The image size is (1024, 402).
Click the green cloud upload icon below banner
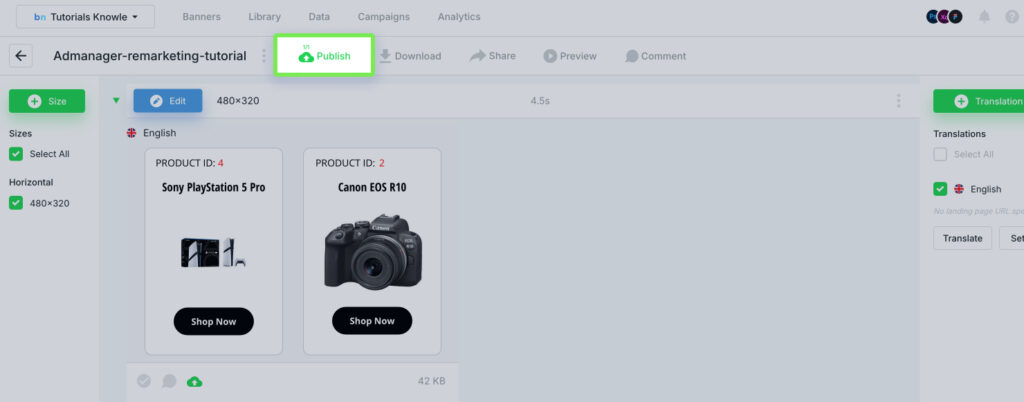click(x=194, y=380)
